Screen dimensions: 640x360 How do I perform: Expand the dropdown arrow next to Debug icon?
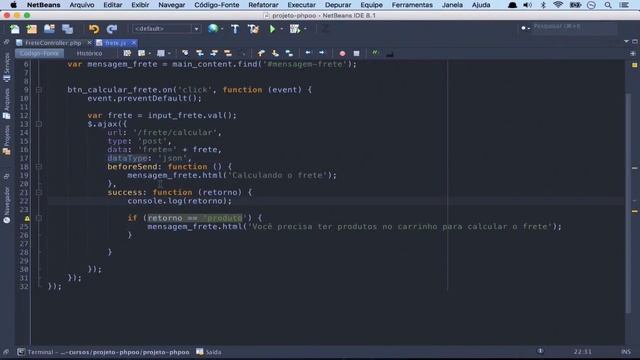pos(305,29)
